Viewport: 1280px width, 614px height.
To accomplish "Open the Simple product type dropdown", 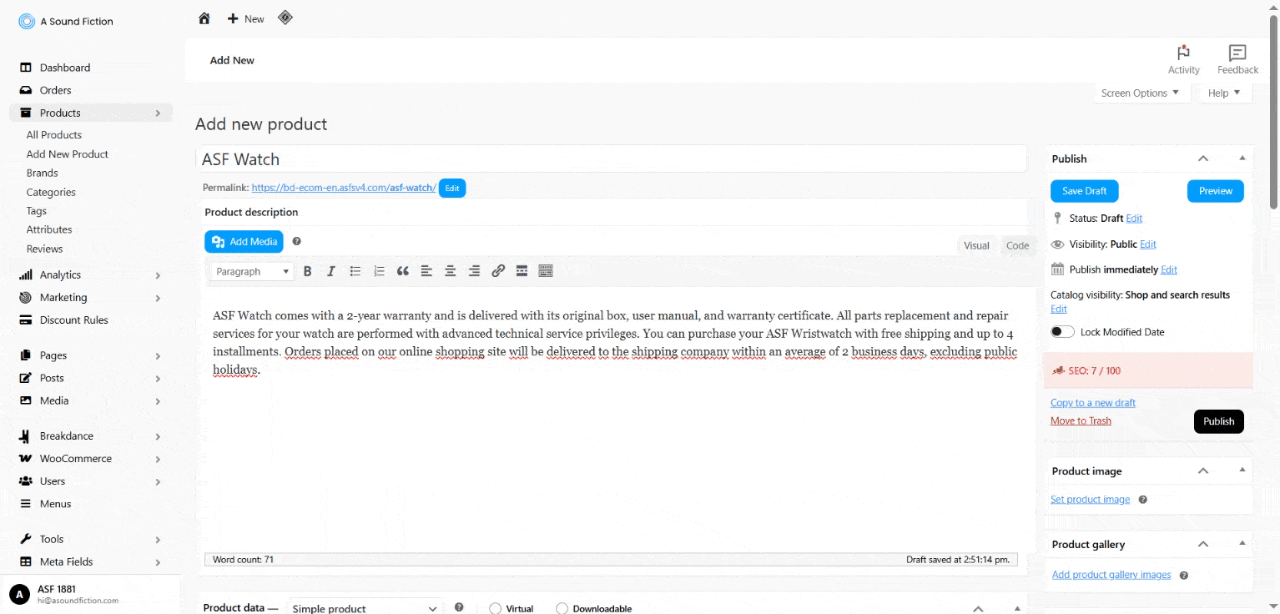I will pos(365,608).
